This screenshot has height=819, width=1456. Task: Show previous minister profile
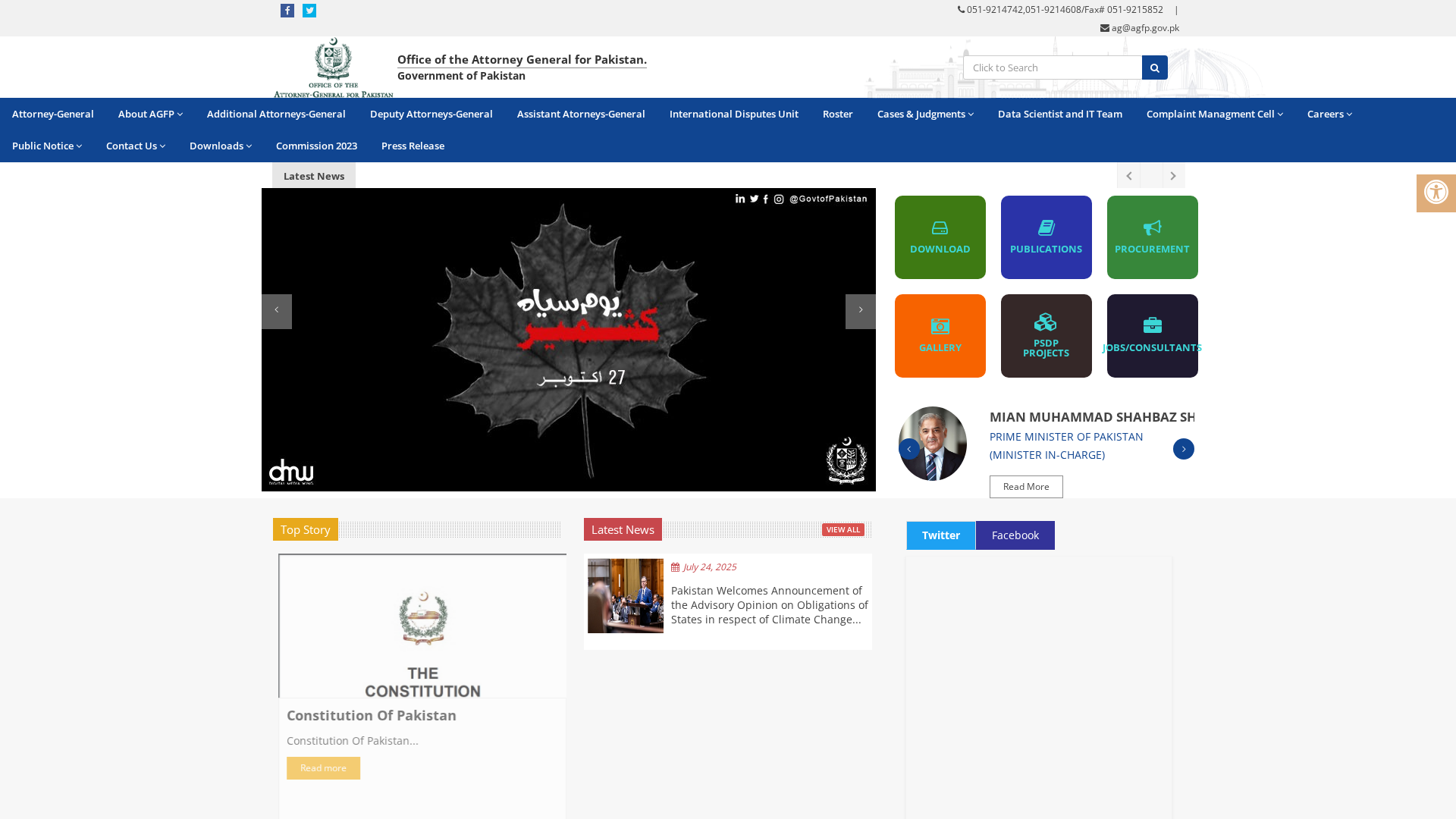(x=908, y=449)
